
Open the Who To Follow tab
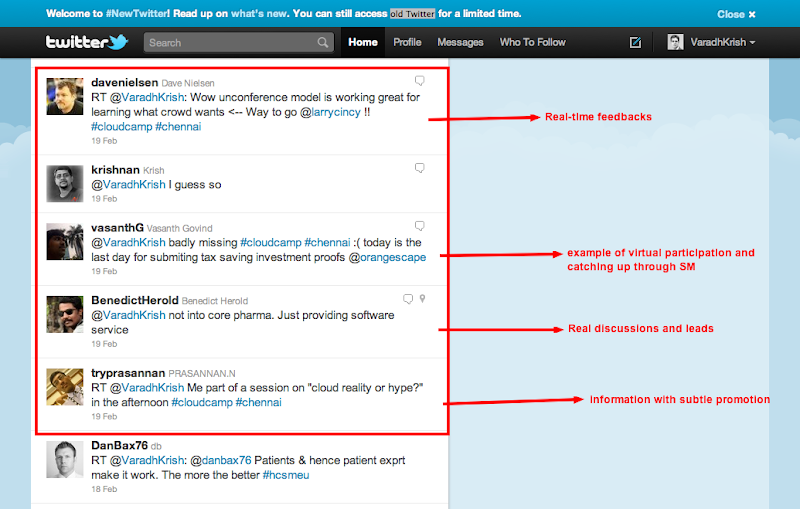coord(533,42)
